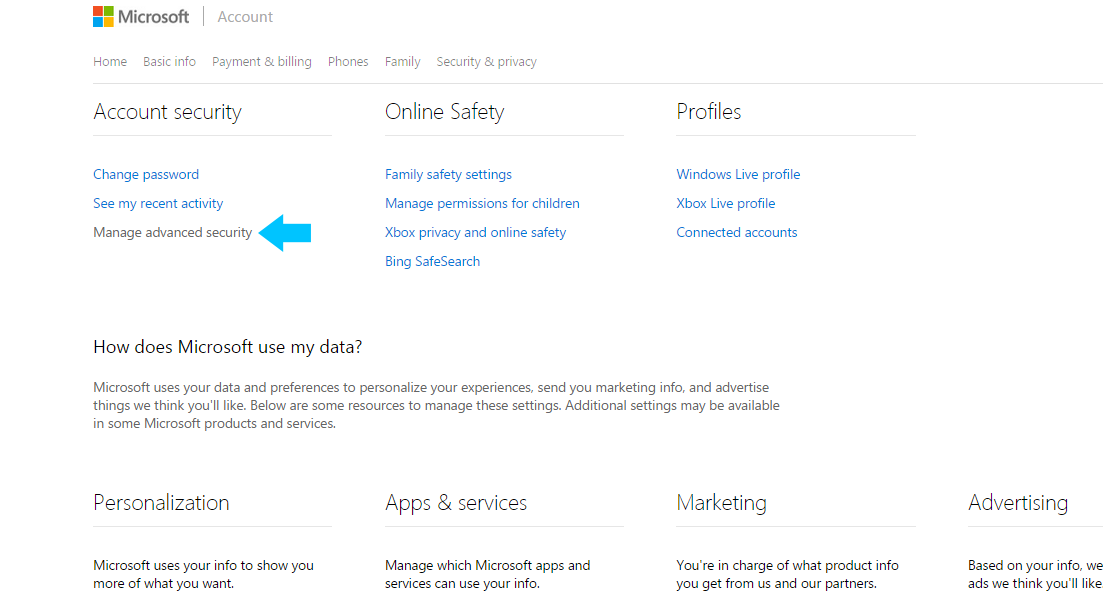
Task: Open See my recent activity
Action: tap(158, 203)
